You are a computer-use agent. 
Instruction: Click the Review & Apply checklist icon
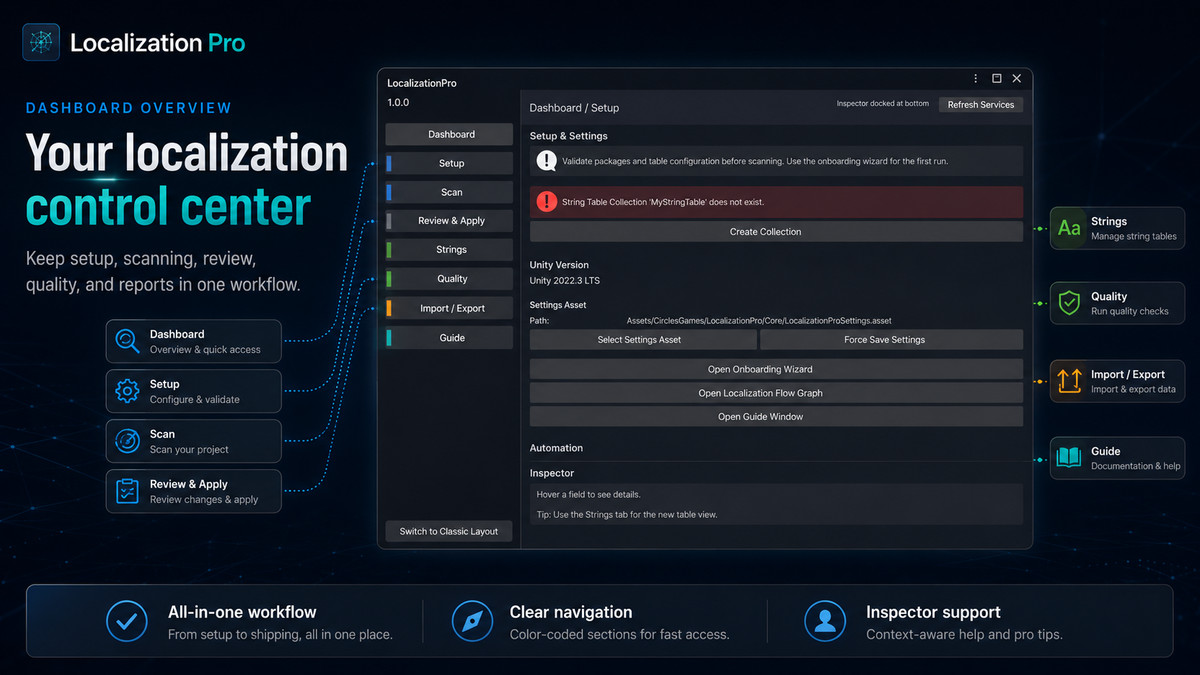coord(127,491)
